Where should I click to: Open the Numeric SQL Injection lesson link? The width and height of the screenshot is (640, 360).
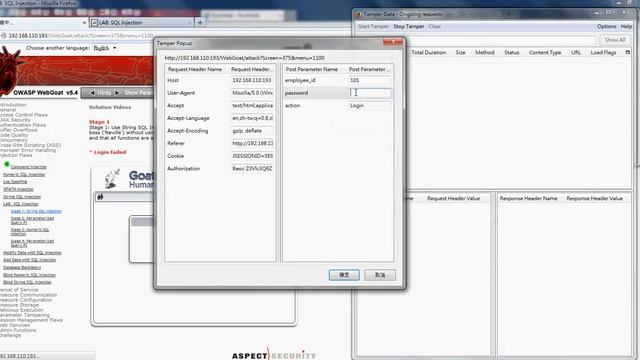tap(24, 175)
